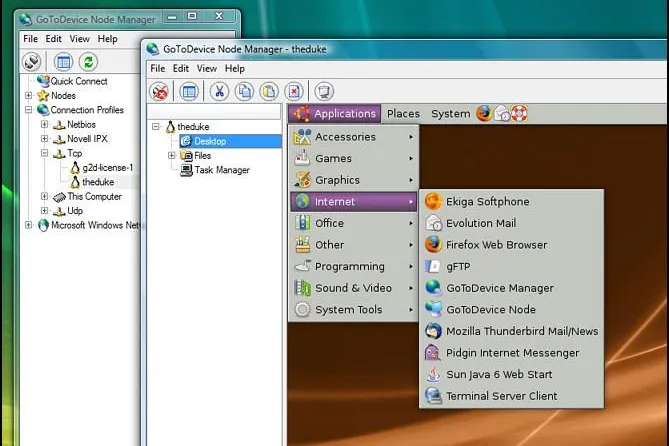Open the Office submenu

(354, 223)
